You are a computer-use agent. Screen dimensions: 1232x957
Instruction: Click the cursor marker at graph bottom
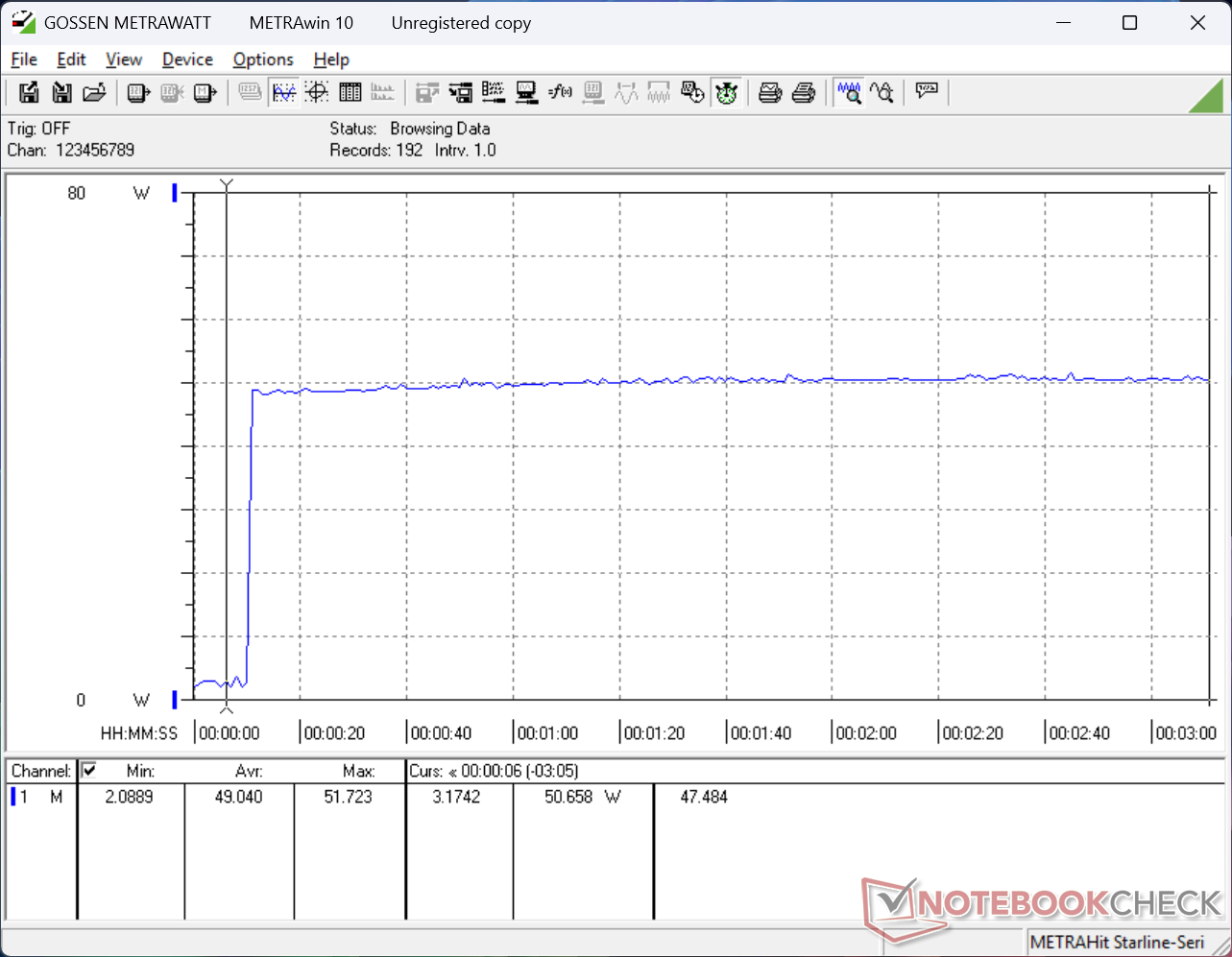[x=227, y=708]
